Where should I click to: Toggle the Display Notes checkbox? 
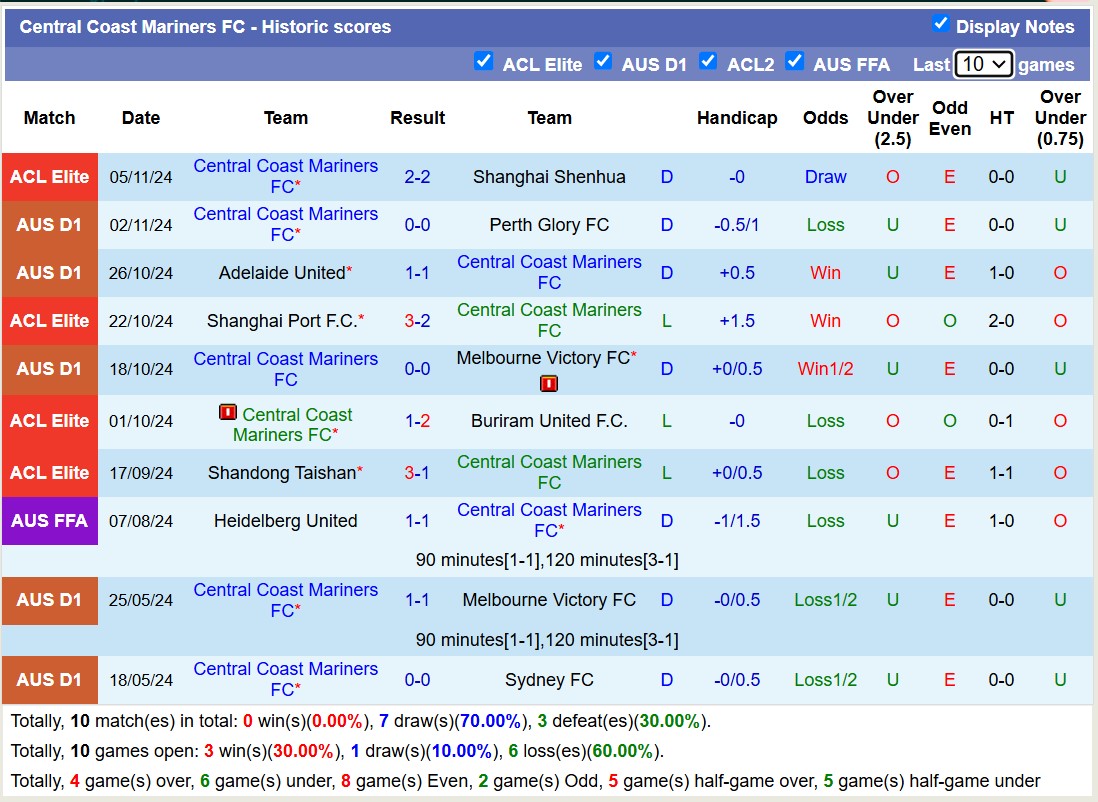(940, 24)
